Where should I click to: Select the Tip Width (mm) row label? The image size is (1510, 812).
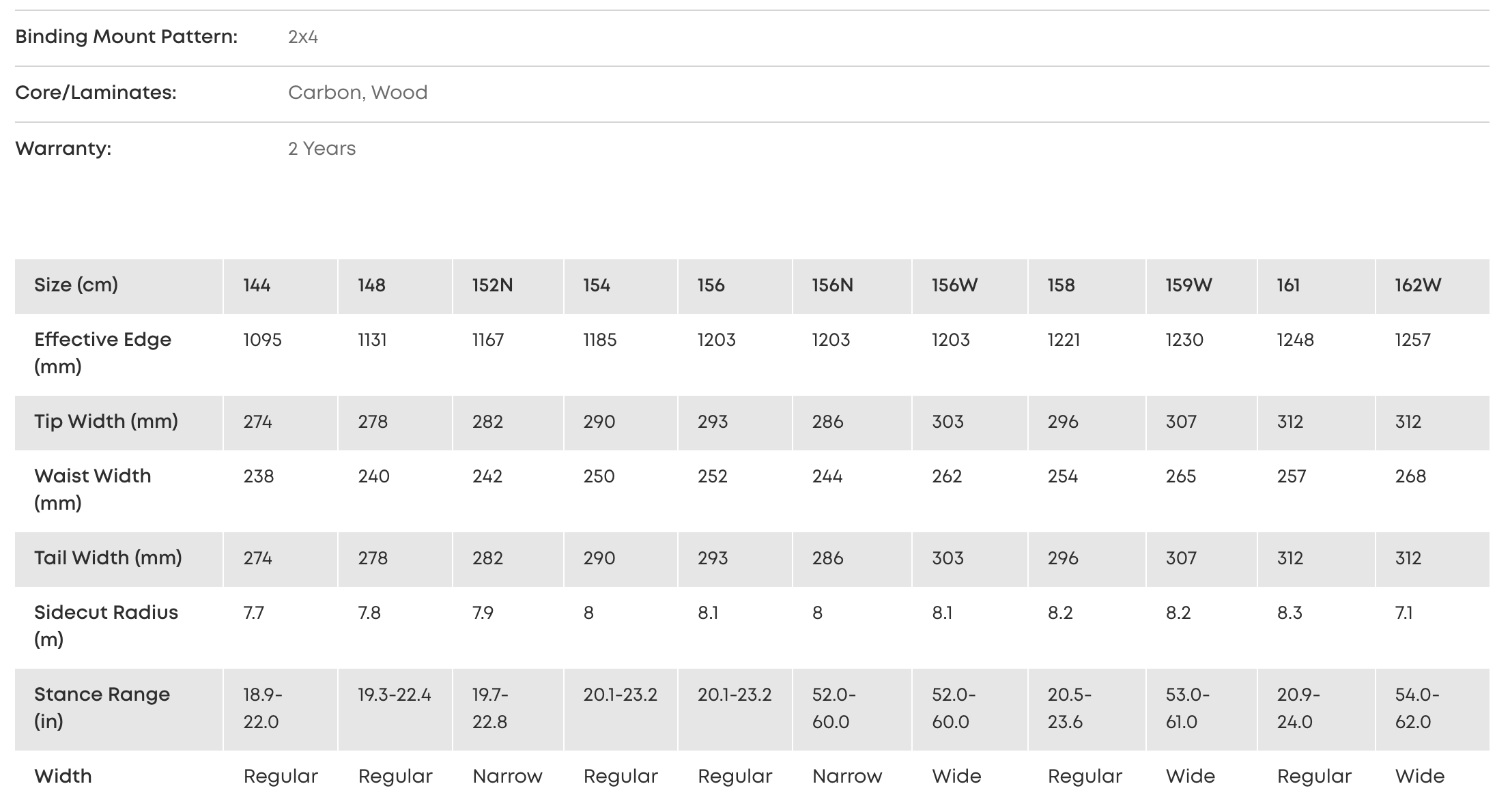pos(106,422)
